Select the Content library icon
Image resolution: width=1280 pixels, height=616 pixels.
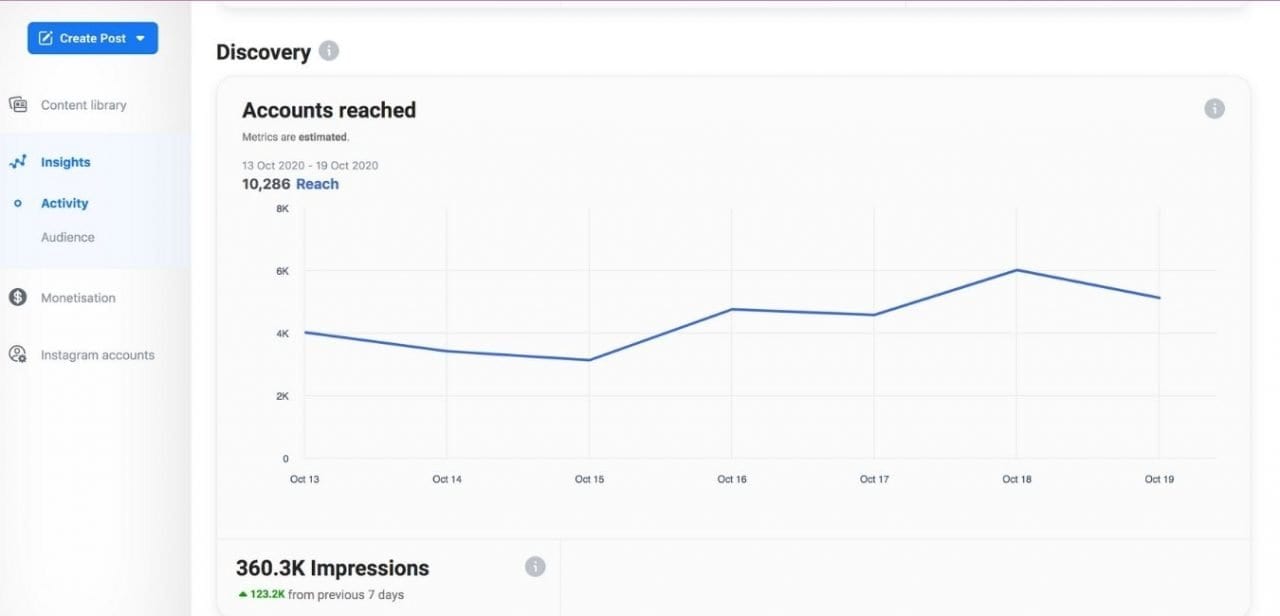18,104
